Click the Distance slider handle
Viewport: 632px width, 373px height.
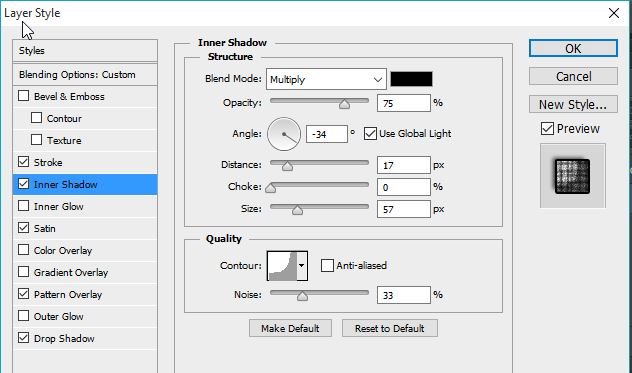[287, 166]
